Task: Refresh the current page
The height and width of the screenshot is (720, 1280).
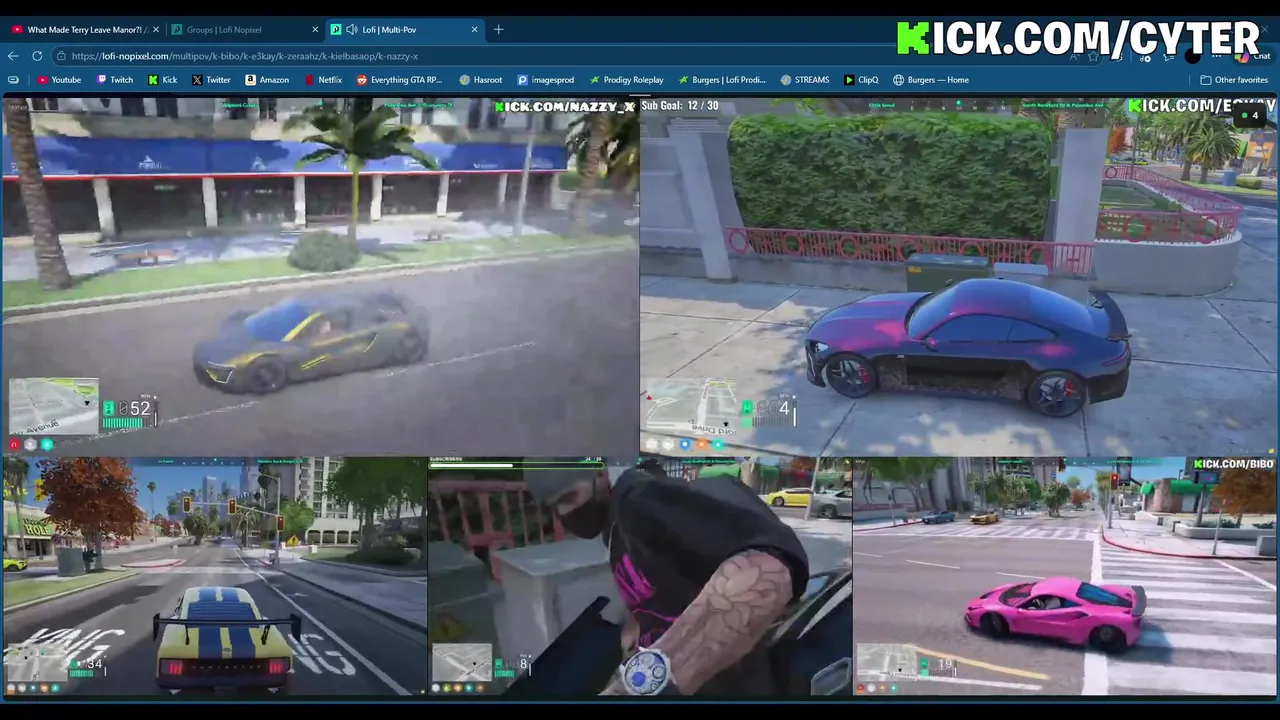Action: tap(37, 56)
